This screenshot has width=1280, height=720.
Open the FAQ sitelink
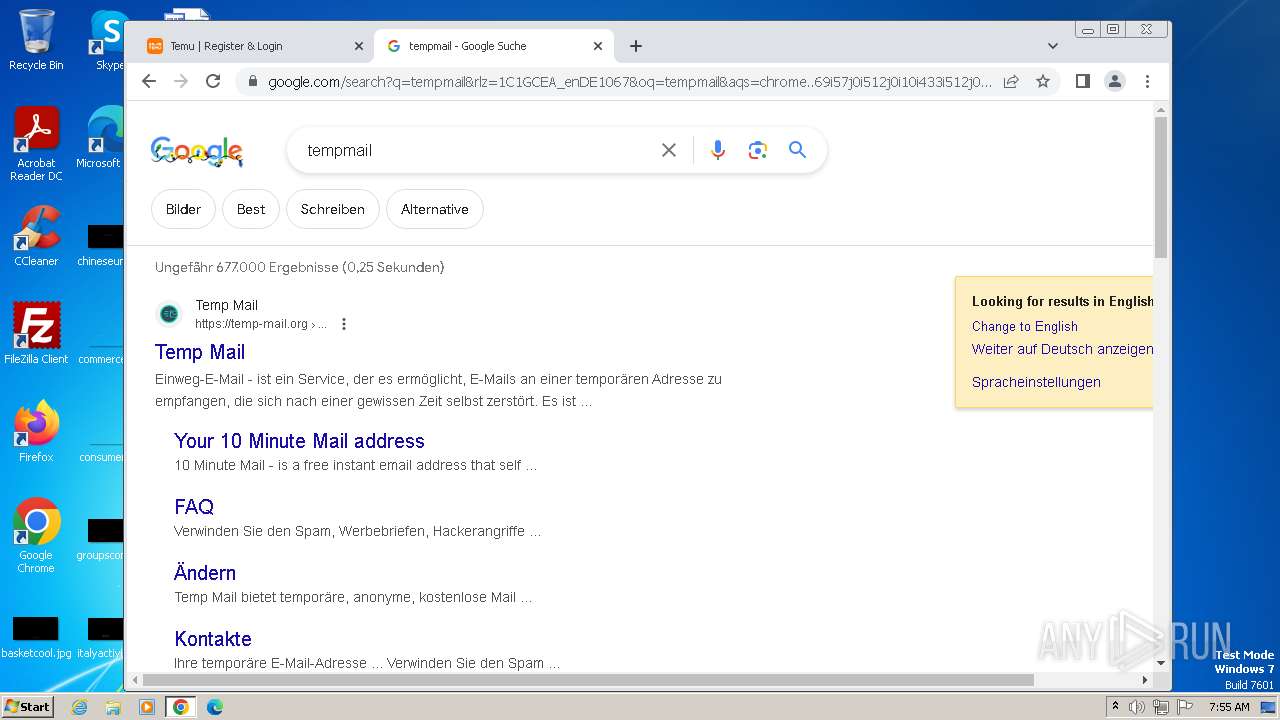[194, 507]
